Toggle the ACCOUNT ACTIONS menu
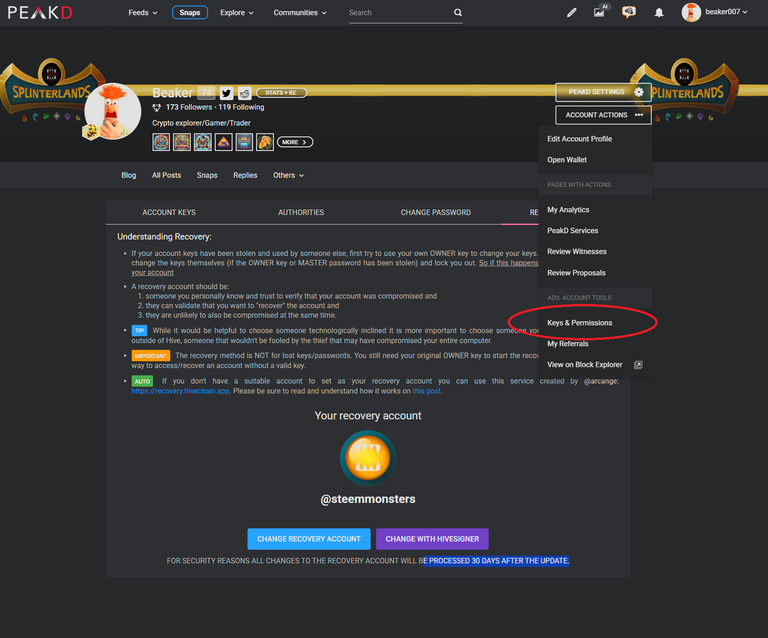This screenshot has width=768, height=638. (603, 115)
